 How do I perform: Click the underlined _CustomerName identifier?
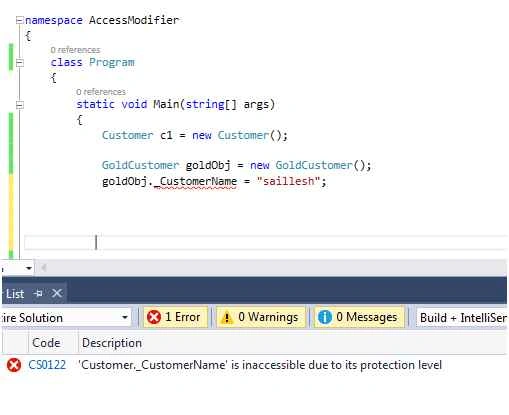195,182
